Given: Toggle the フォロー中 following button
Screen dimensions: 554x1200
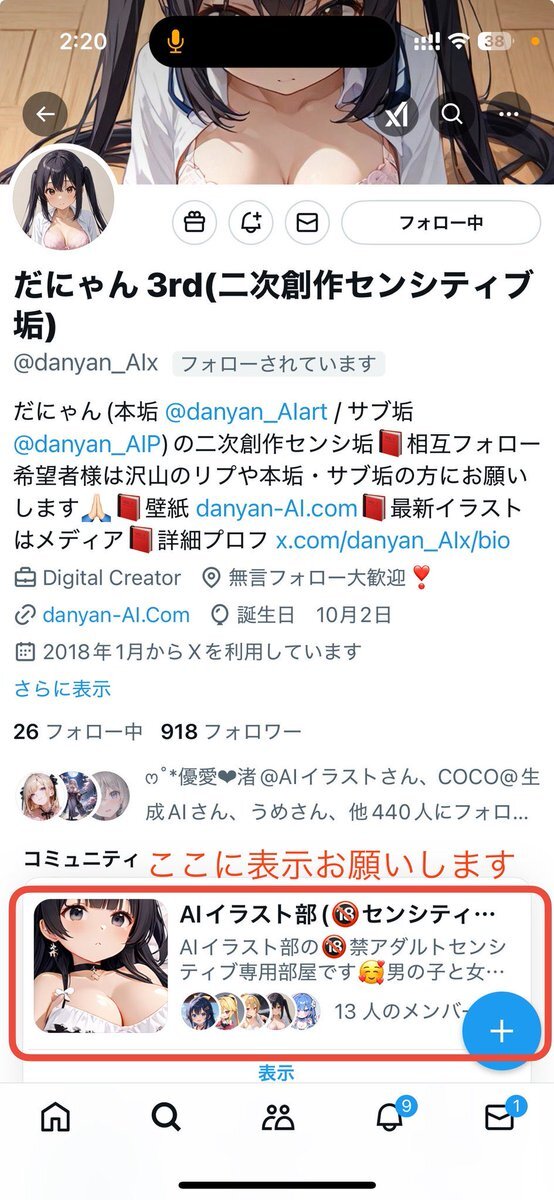Looking at the screenshot, I should click(441, 223).
